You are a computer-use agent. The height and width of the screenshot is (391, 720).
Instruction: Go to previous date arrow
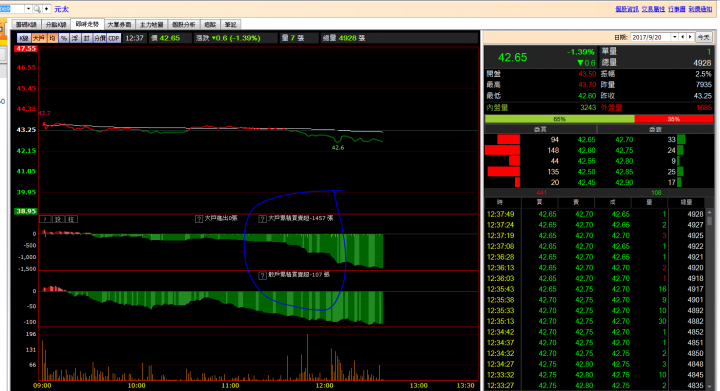tap(682, 37)
